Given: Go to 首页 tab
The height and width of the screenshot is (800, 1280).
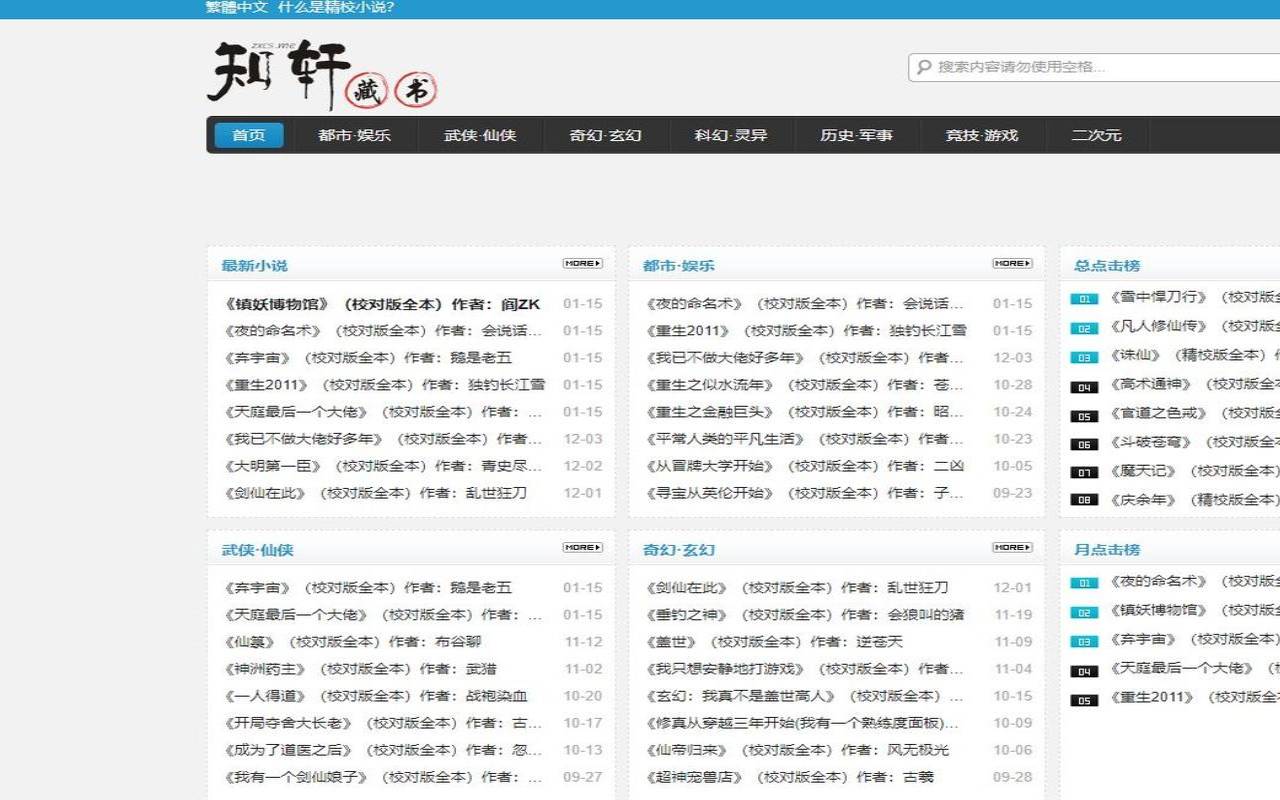Looking at the screenshot, I should (249, 135).
